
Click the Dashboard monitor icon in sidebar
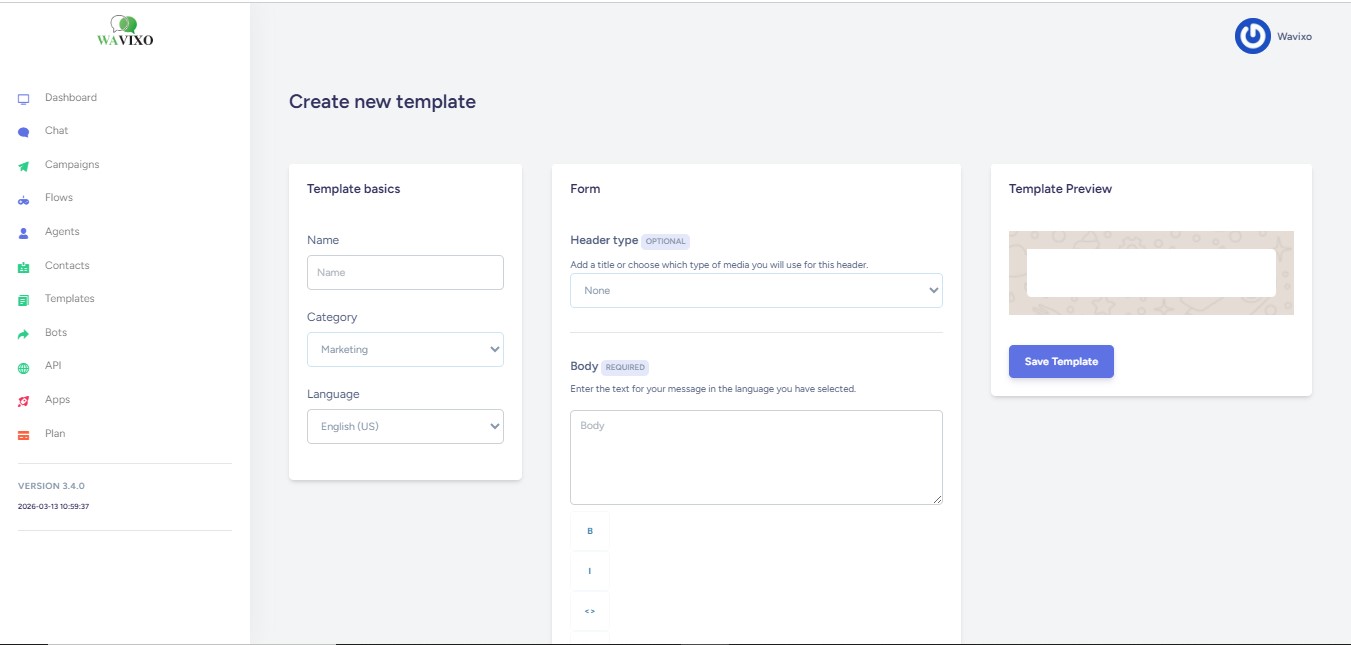click(24, 99)
